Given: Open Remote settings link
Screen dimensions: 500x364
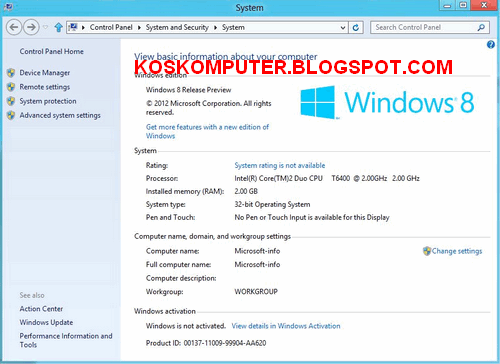Looking at the screenshot, I should (x=45, y=87).
